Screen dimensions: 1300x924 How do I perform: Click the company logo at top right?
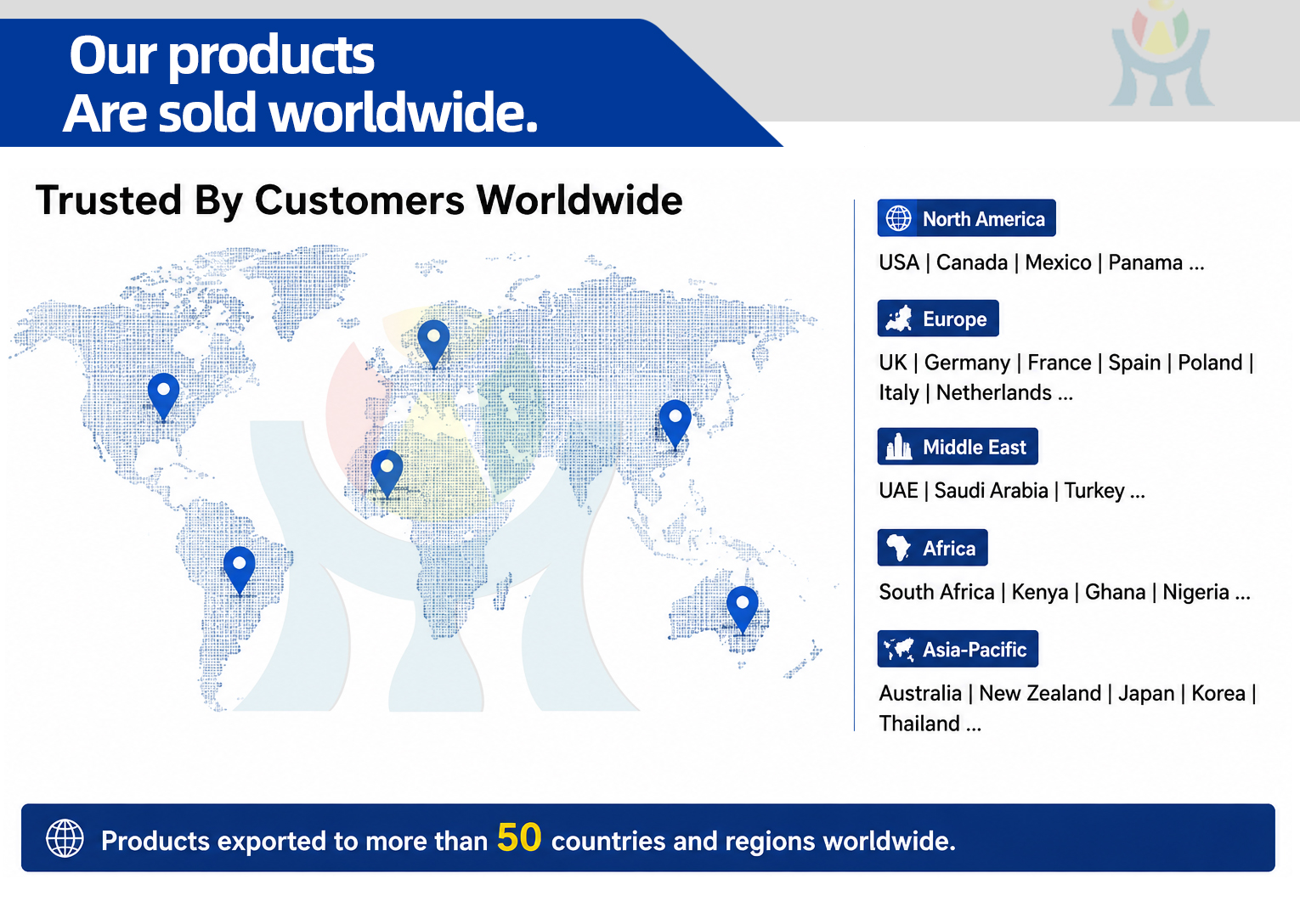click(x=1162, y=54)
